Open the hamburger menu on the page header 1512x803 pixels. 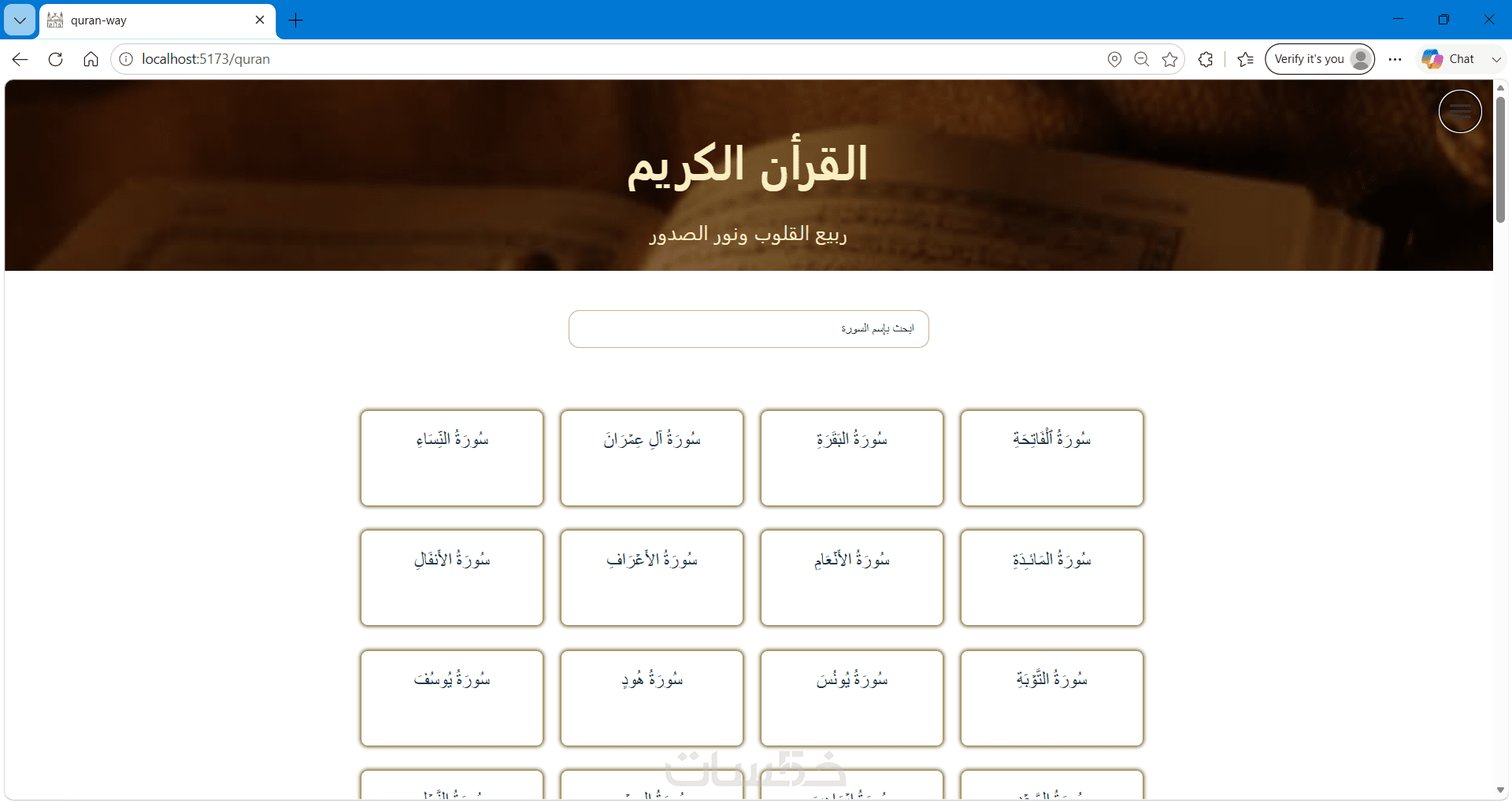click(x=1460, y=111)
